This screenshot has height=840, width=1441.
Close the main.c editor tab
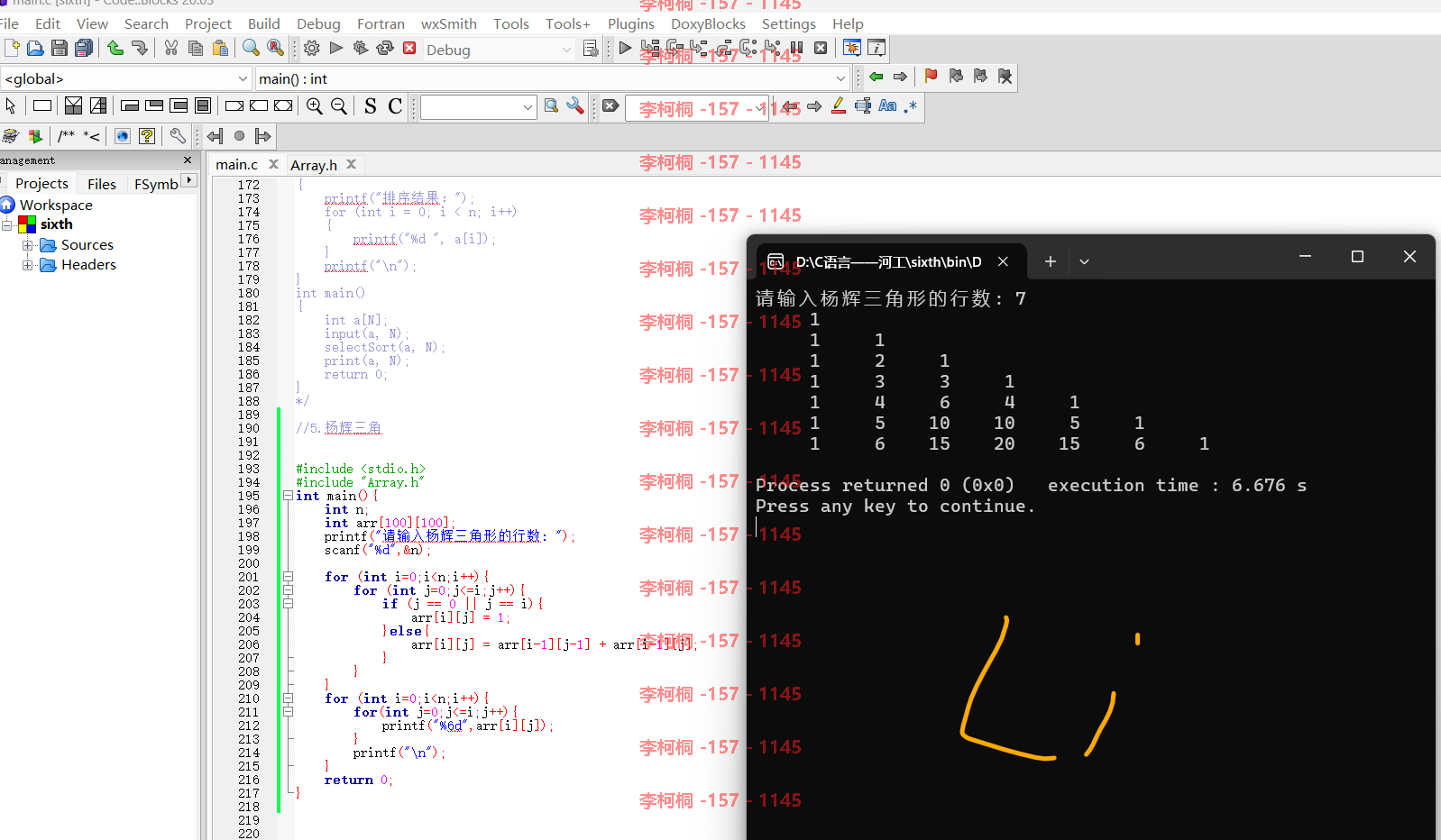(273, 164)
